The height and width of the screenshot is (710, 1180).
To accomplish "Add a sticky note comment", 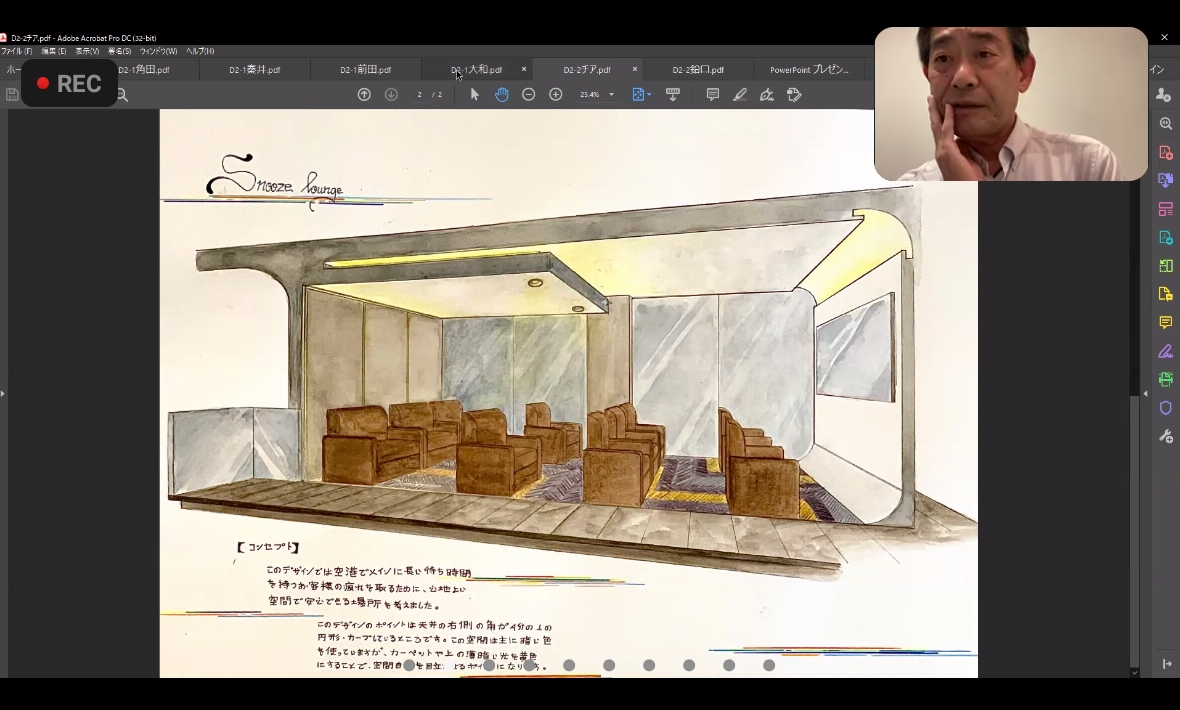I will 713,94.
